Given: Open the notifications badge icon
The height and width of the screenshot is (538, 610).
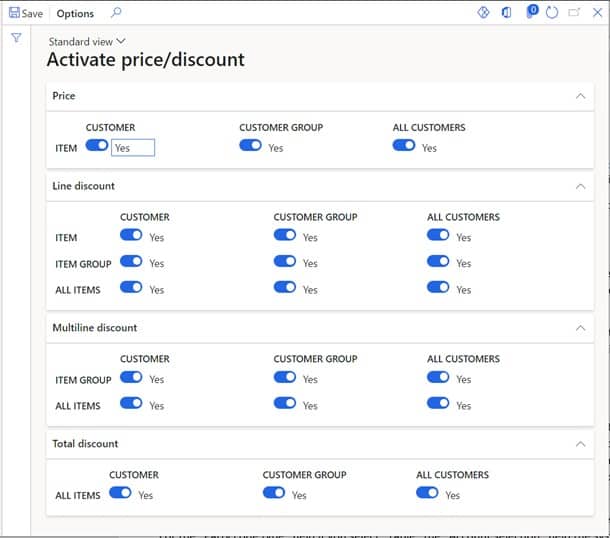Looking at the screenshot, I should point(531,12).
